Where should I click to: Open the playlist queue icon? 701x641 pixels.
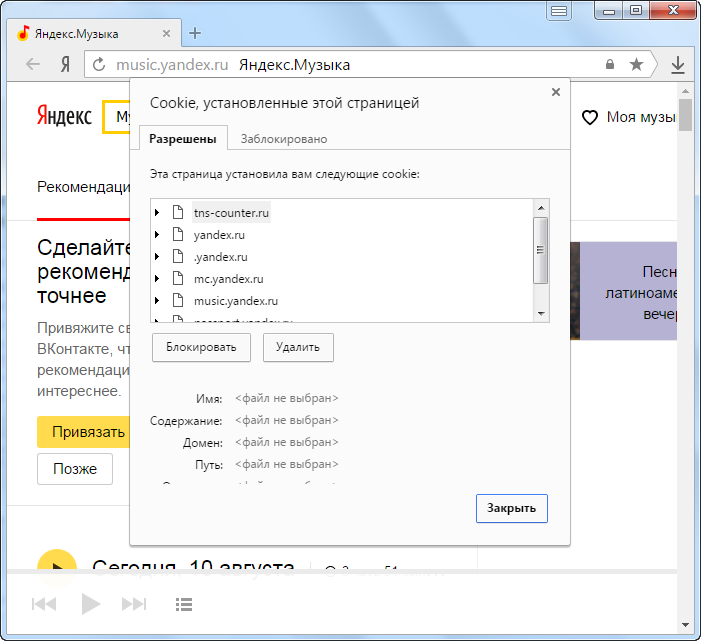click(184, 604)
